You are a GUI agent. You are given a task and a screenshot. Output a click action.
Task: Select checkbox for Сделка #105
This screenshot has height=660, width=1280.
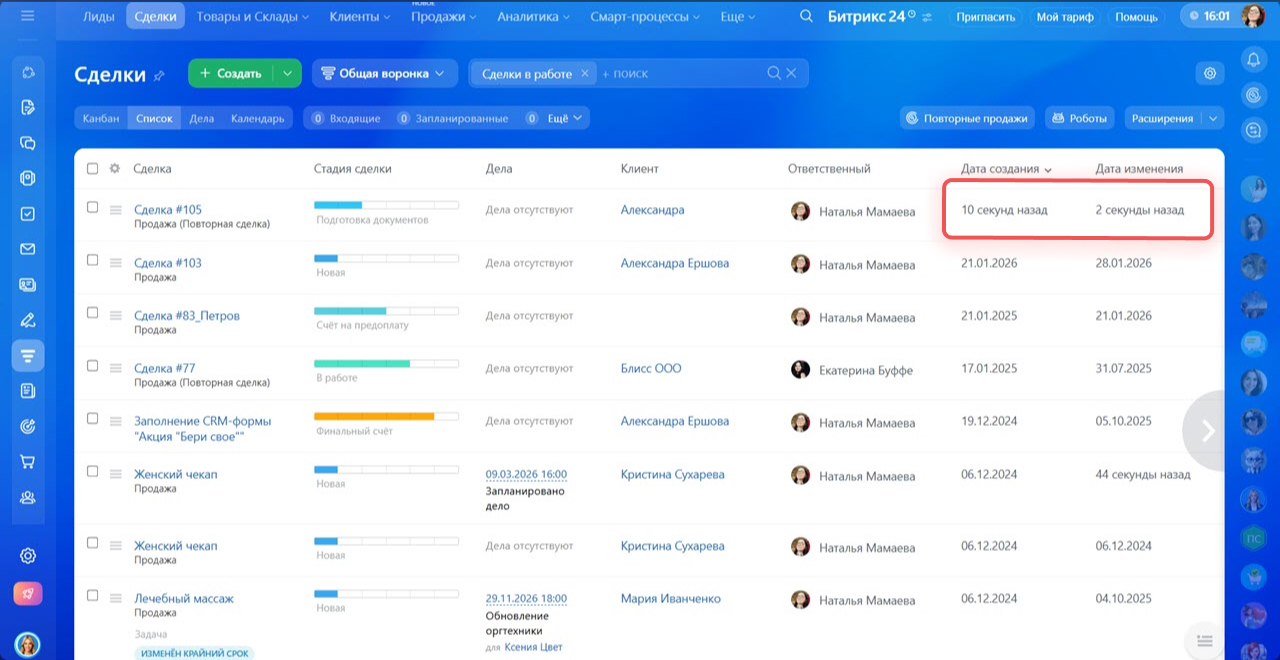[92, 208]
